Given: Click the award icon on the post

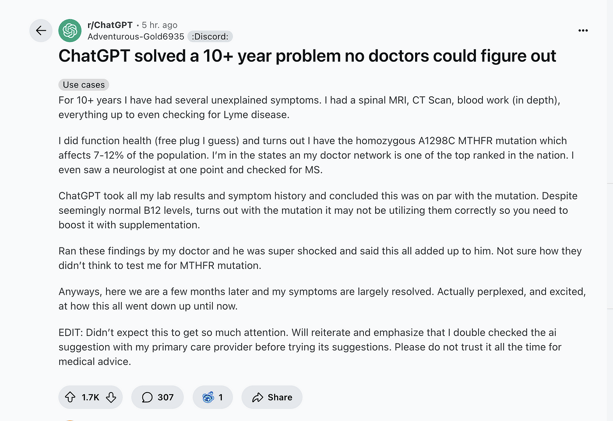Looking at the screenshot, I should 208,397.
